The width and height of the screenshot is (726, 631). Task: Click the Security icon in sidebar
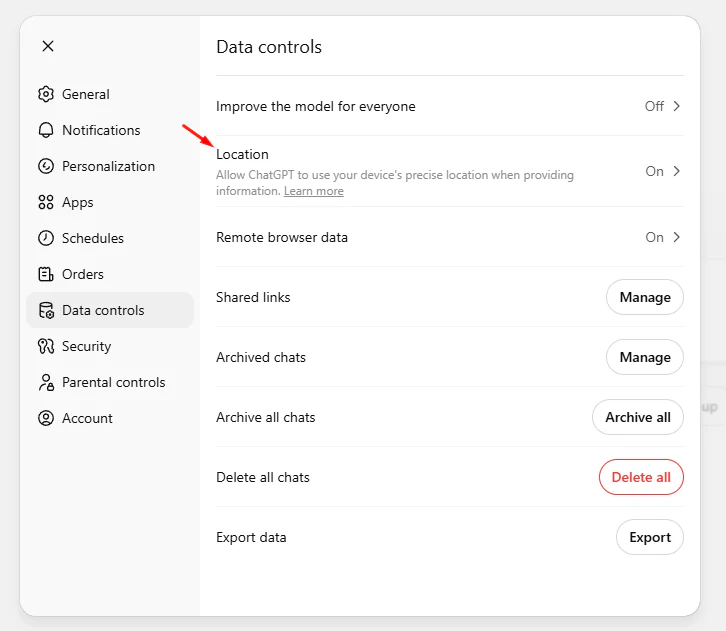pyautogui.click(x=45, y=346)
